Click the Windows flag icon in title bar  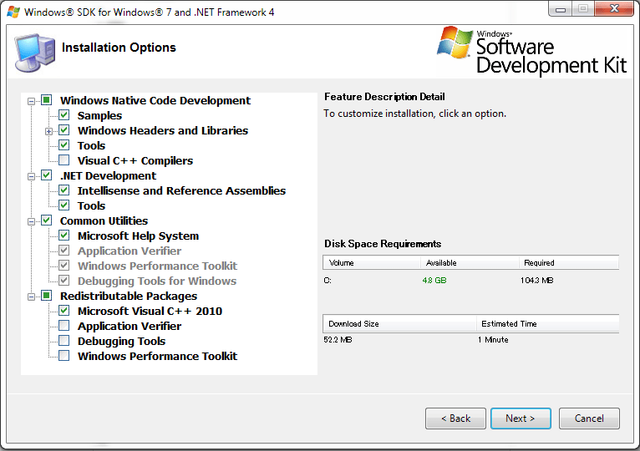[x=13, y=12]
